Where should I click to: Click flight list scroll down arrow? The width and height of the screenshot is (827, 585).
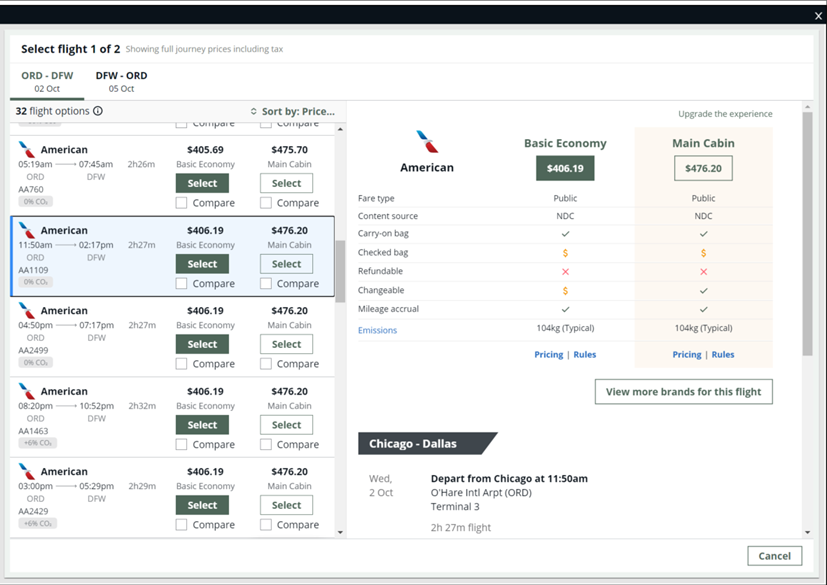click(340, 532)
